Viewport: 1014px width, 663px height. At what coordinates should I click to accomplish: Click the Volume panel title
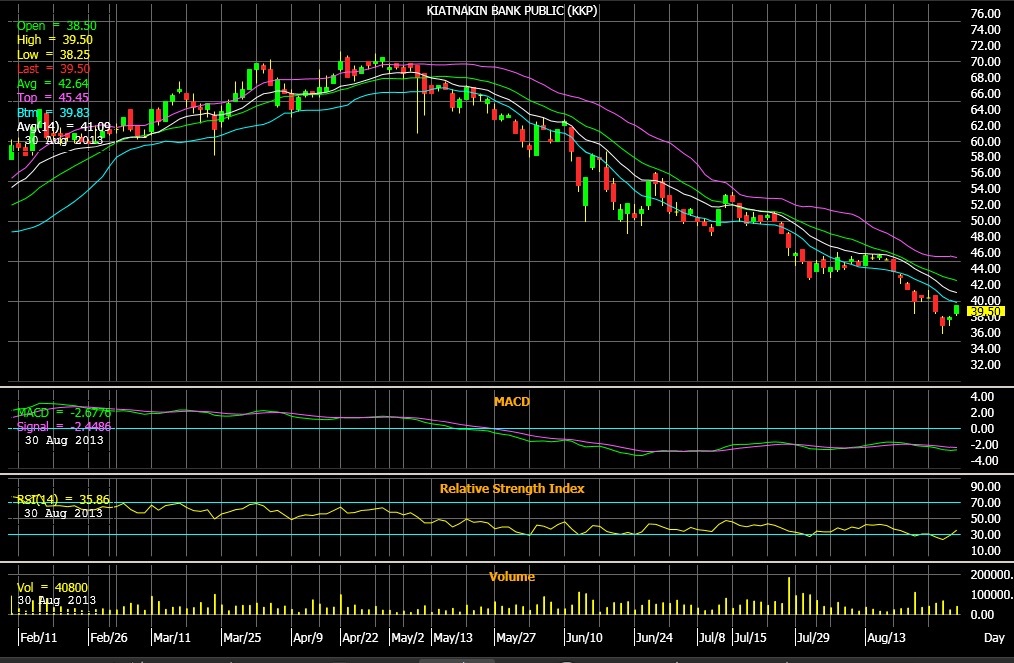click(x=512, y=576)
